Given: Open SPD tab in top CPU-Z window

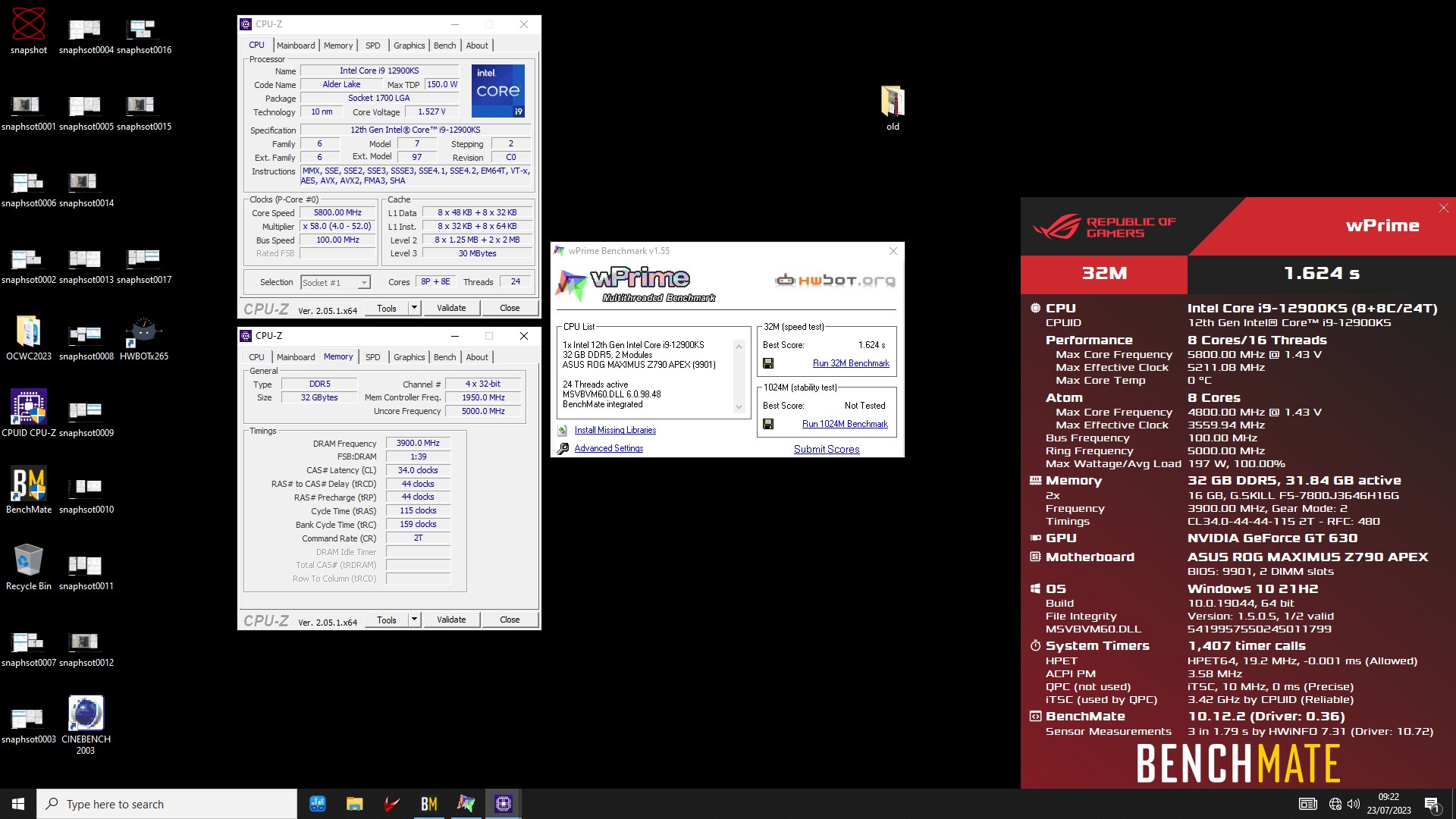Looking at the screenshot, I should pyautogui.click(x=373, y=45).
